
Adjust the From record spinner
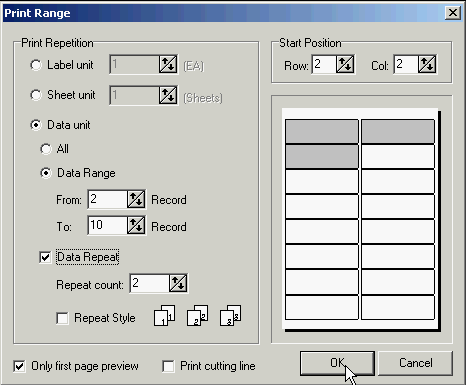point(136,199)
